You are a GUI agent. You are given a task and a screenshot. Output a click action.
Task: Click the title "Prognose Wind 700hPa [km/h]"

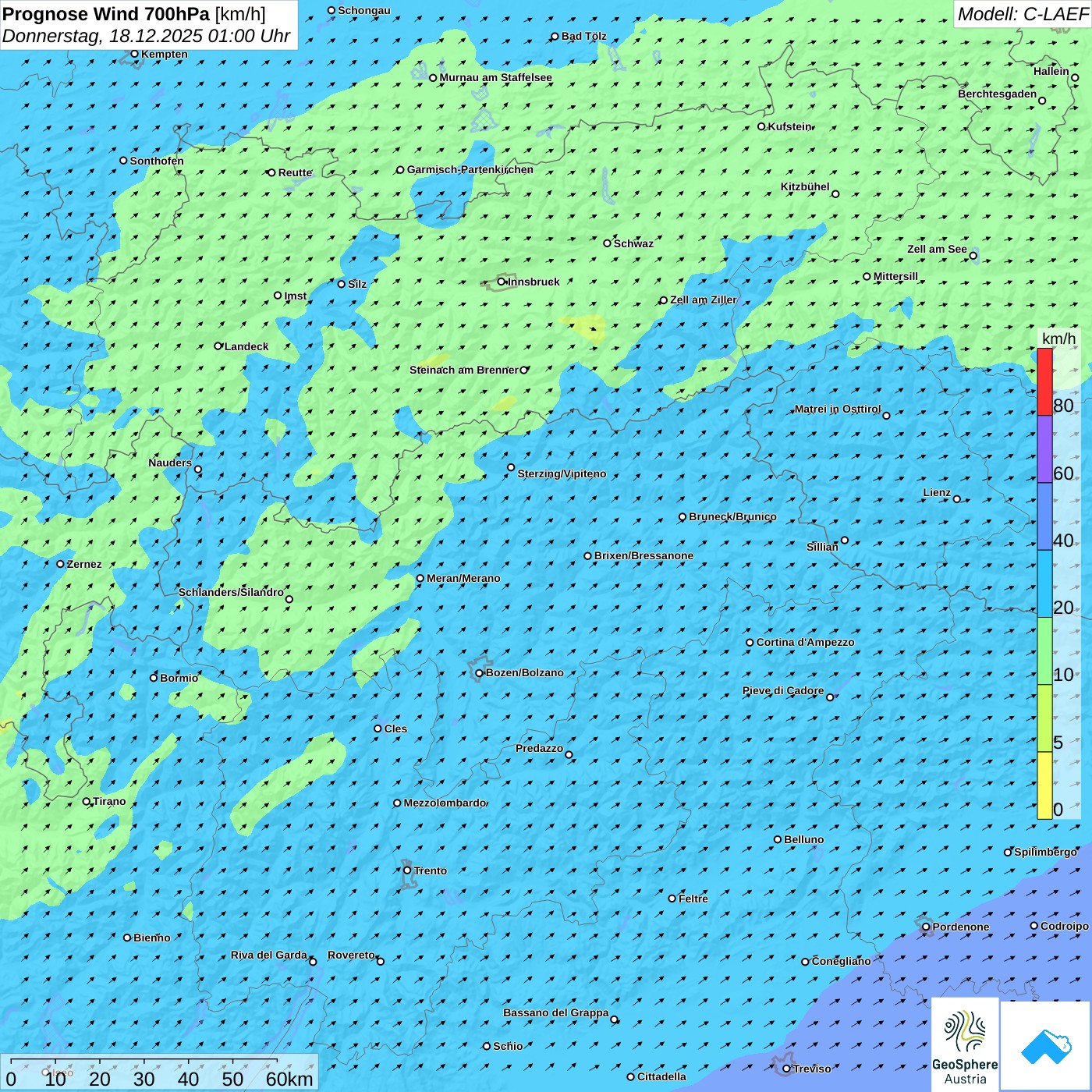[134, 14]
